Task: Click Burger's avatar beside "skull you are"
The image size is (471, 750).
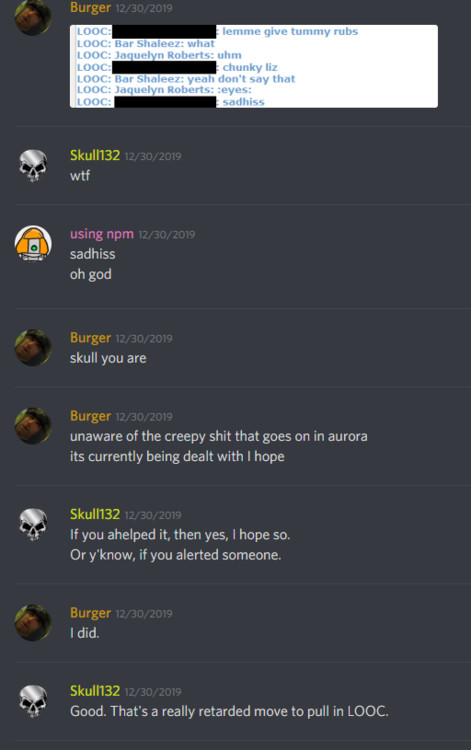Action: [33, 348]
